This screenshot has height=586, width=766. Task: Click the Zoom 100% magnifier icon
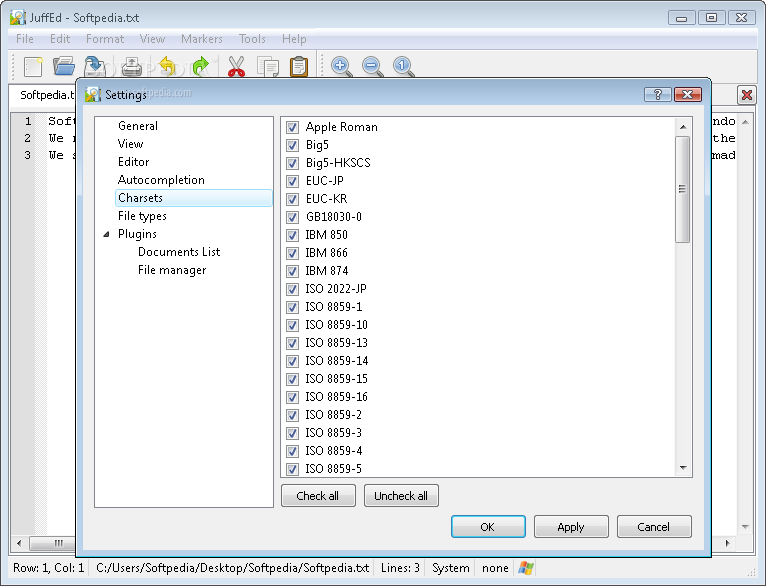[x=404, y=66]
